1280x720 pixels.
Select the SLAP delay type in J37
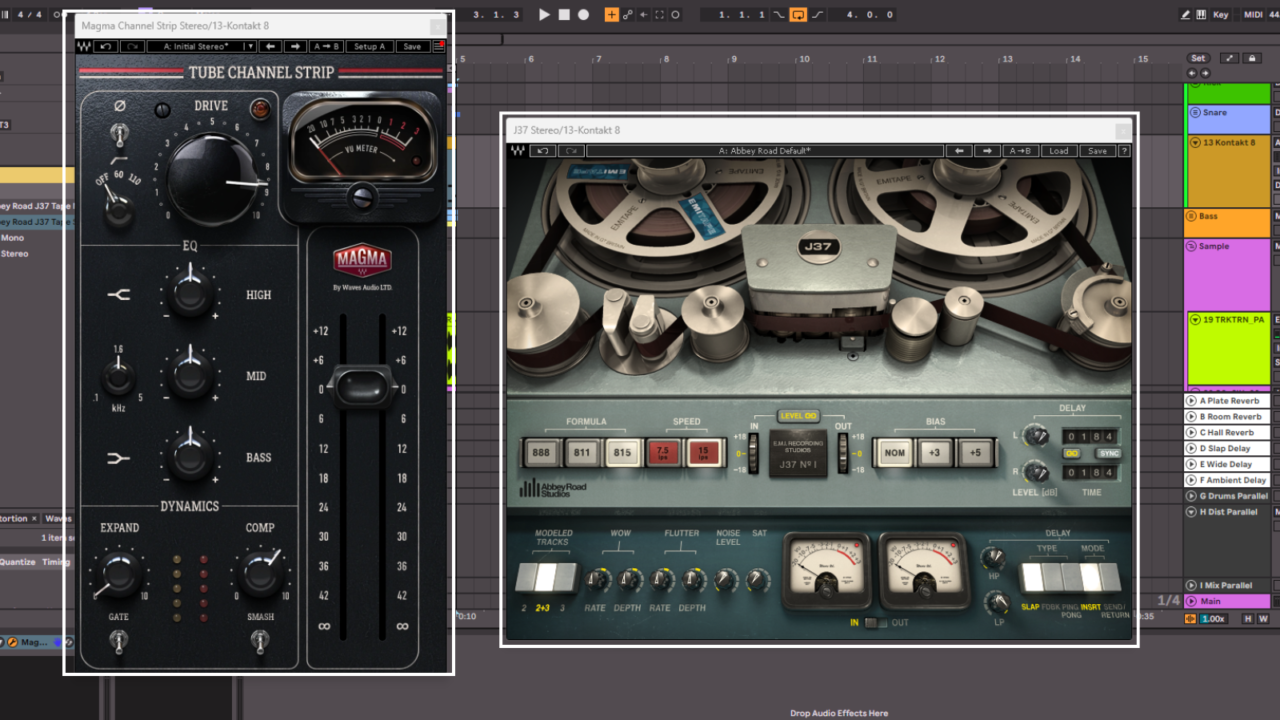tap(1030, 577)
